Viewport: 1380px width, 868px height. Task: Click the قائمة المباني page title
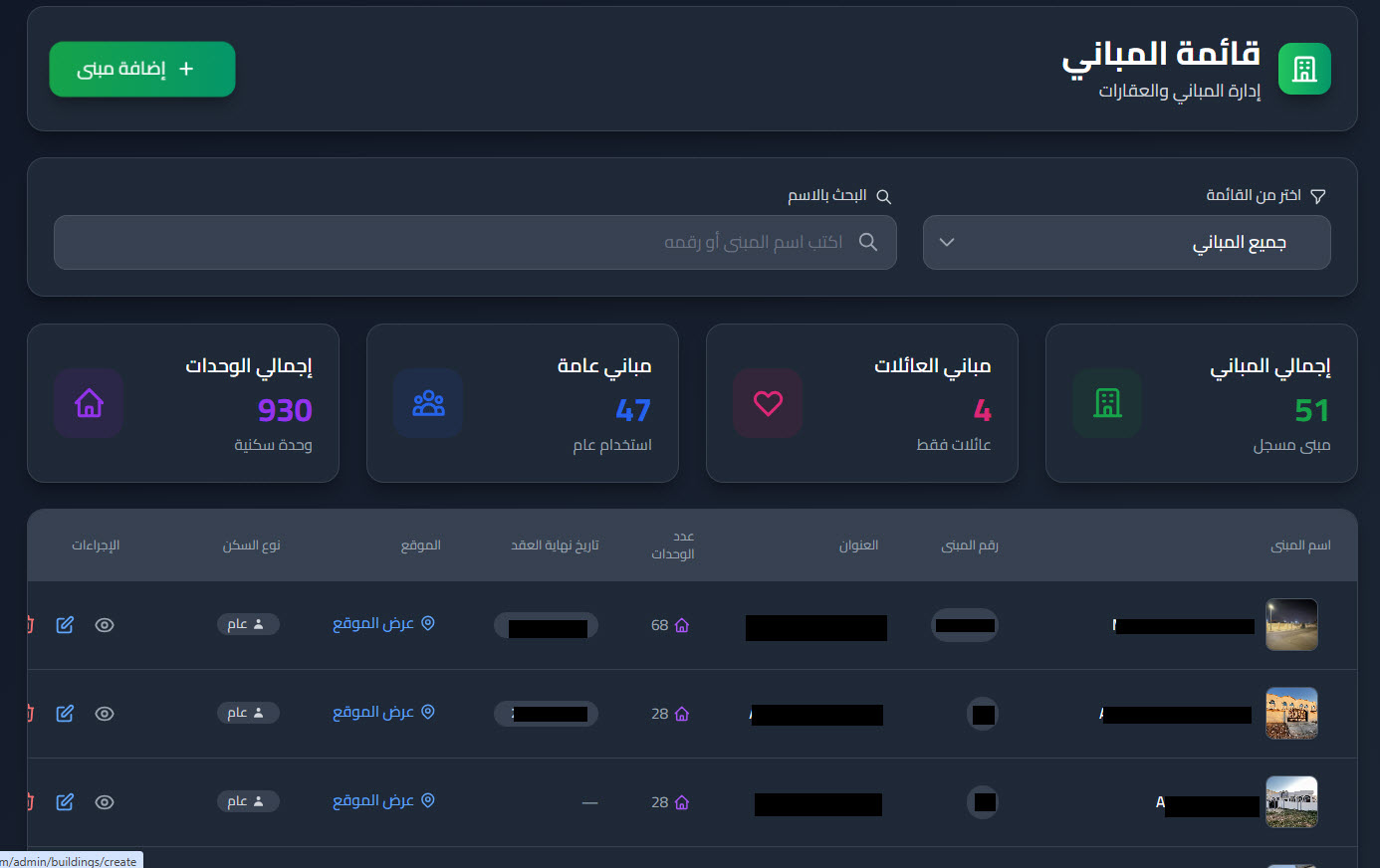1161,55
